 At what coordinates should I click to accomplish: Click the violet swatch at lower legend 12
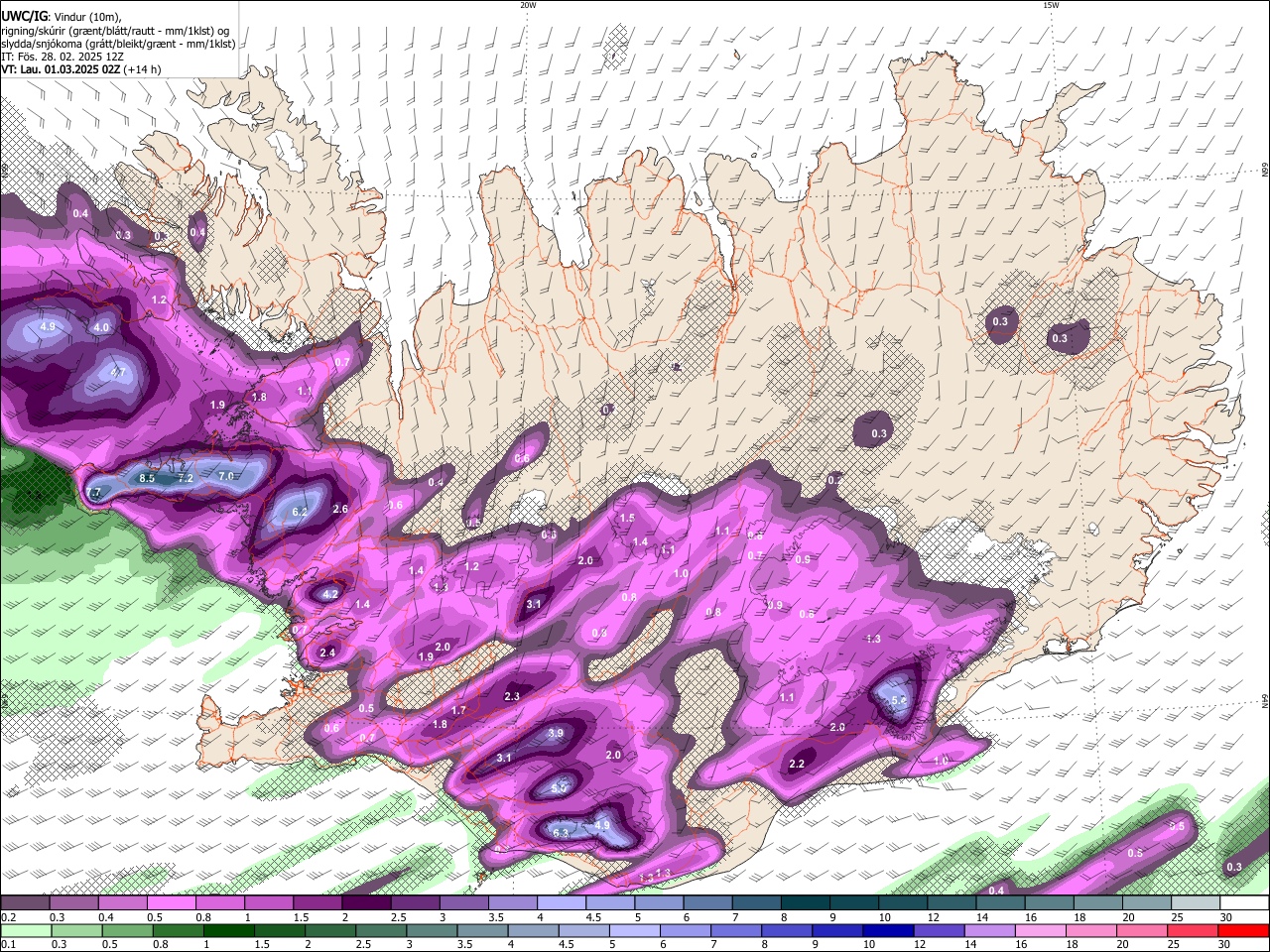tap(938, 930)
